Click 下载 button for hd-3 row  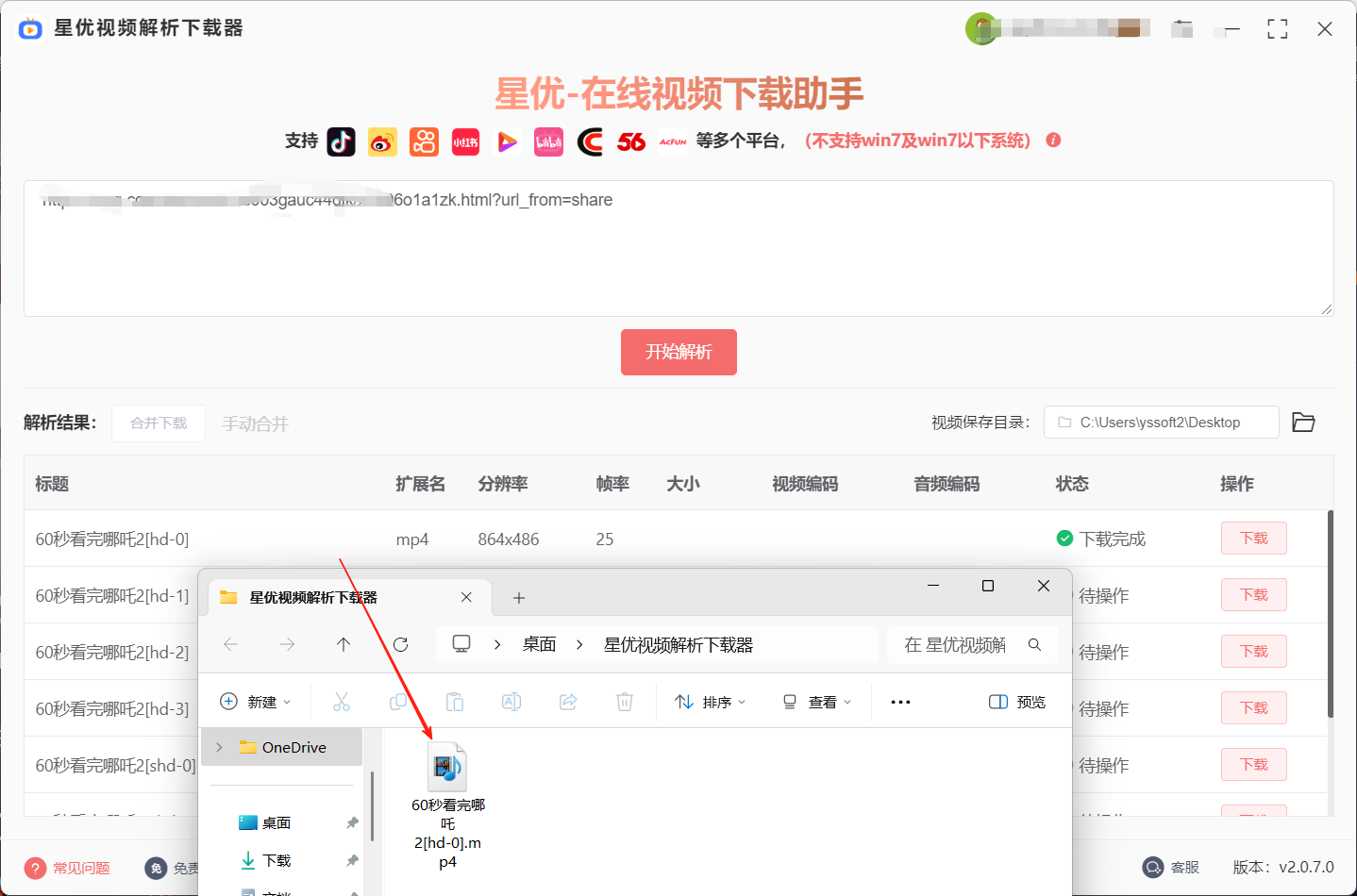pyautogui.click(x=1254, y=707)
